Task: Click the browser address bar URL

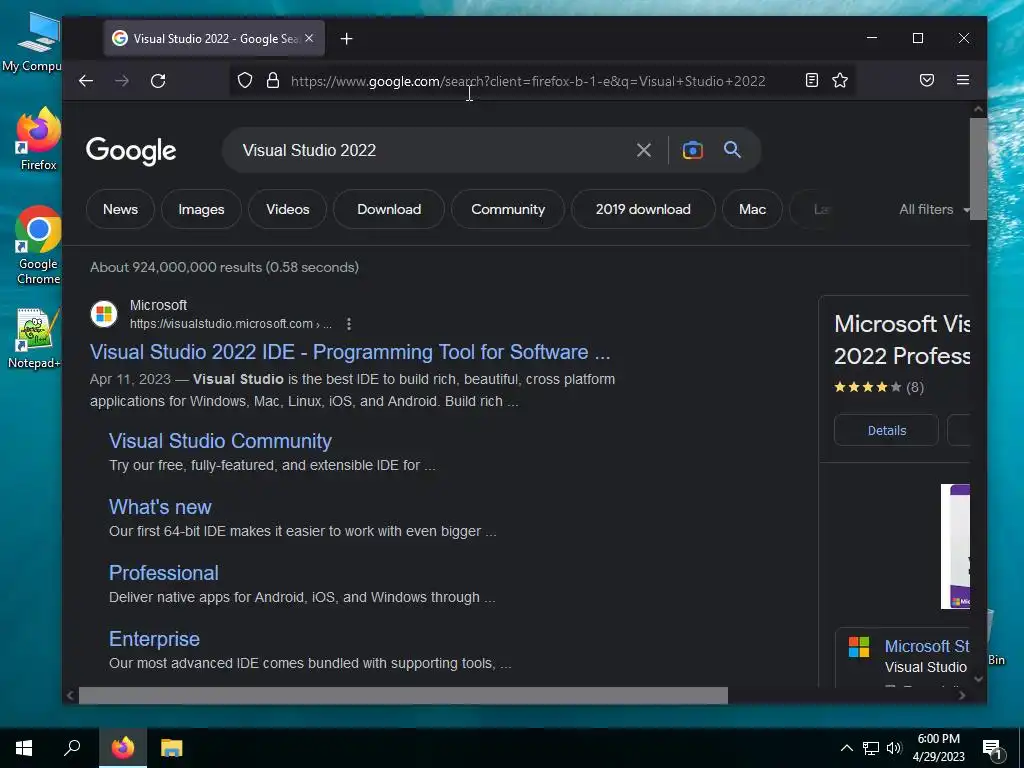Action: tap(528, 81)
